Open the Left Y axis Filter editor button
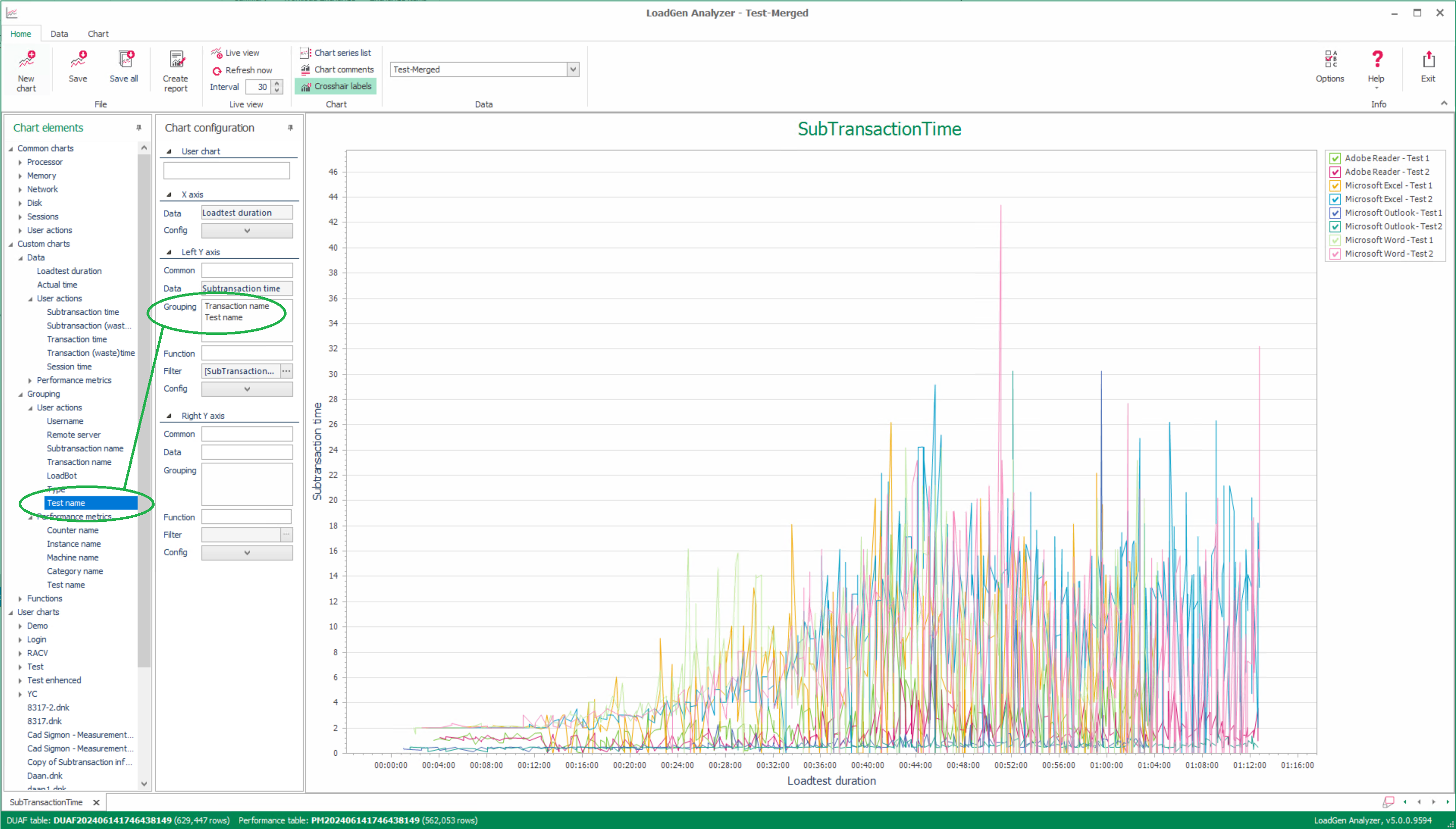The height and width of the screenshot is (829, 1456). (x=287, y=371)
